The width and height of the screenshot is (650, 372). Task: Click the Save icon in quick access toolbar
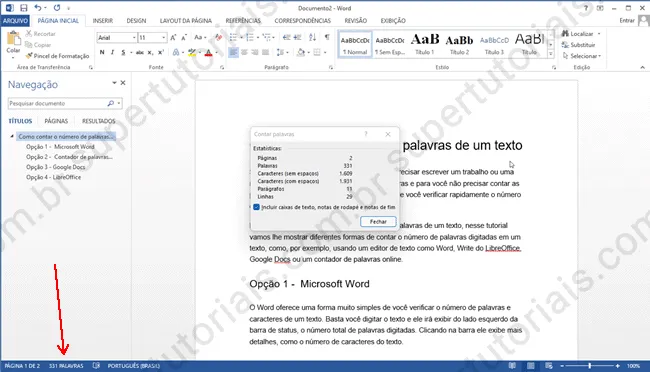point(23,8)
